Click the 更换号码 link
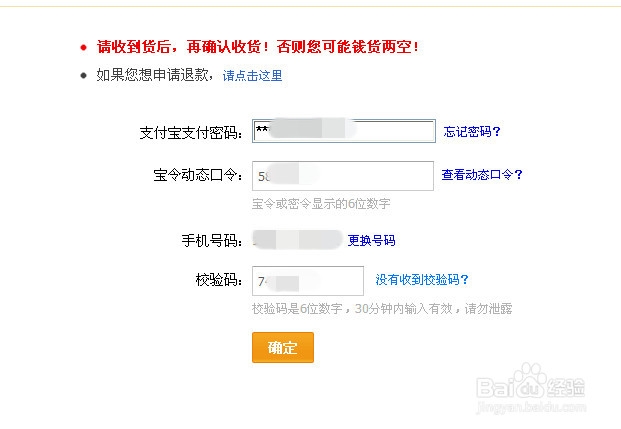621x429 pixels. point(371,240)
